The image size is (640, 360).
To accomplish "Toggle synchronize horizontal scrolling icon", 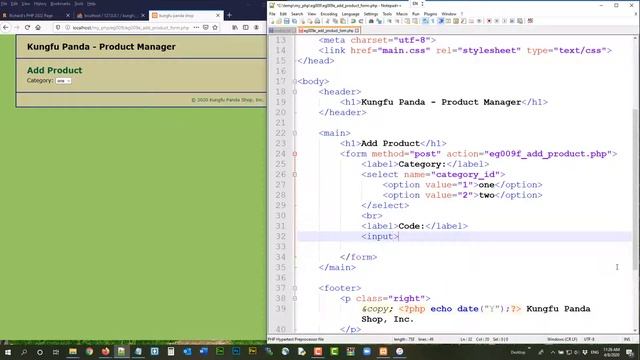I will coord(415,21).
